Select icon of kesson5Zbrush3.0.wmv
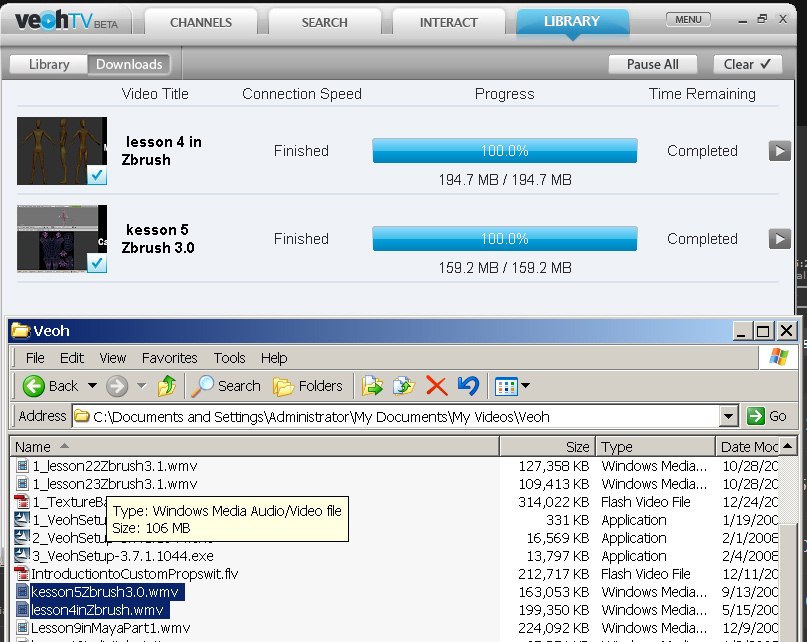The image size is (807, 642). tap(22, 592)
